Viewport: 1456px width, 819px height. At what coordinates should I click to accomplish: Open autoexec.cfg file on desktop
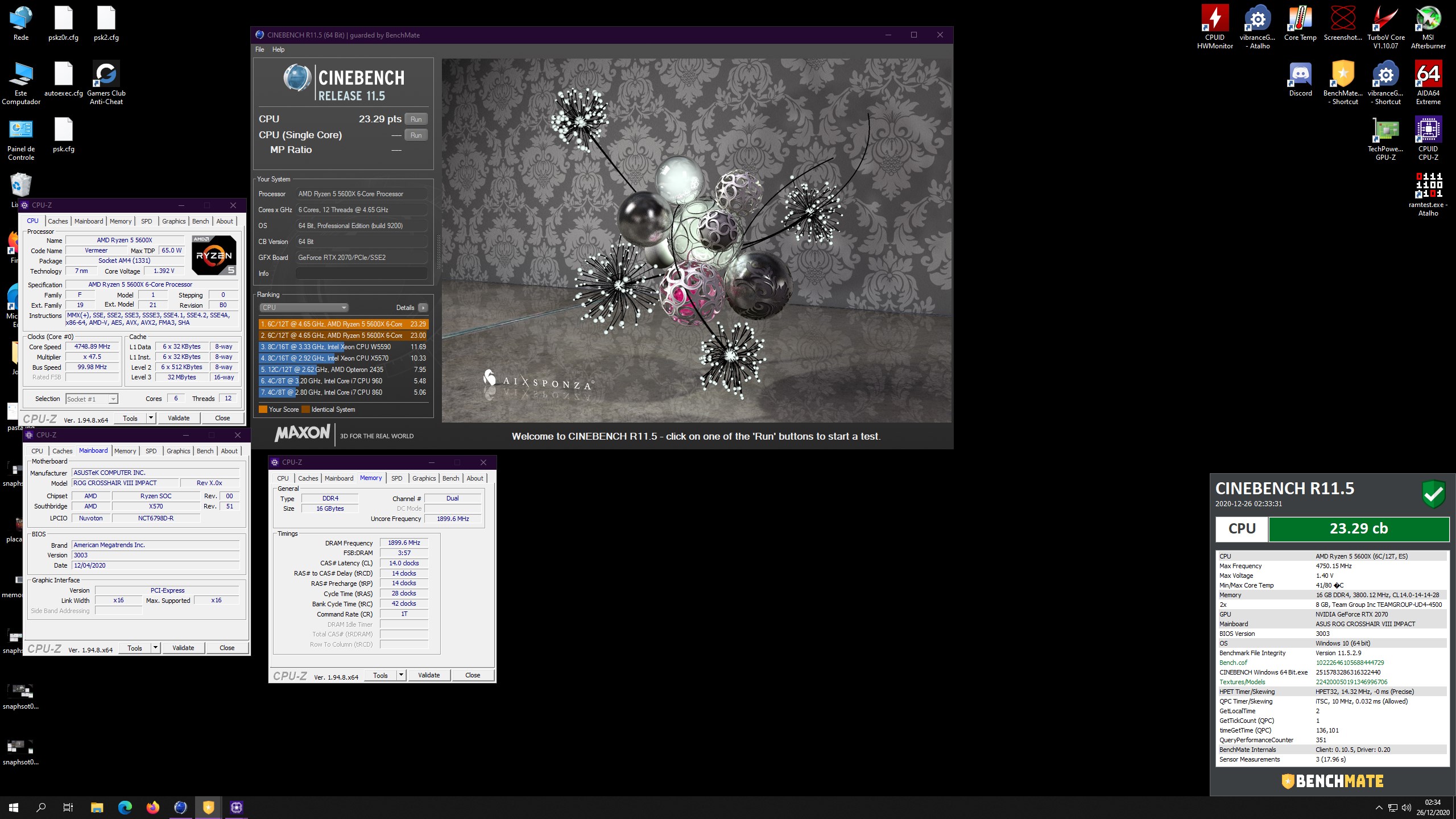point(64,78)
